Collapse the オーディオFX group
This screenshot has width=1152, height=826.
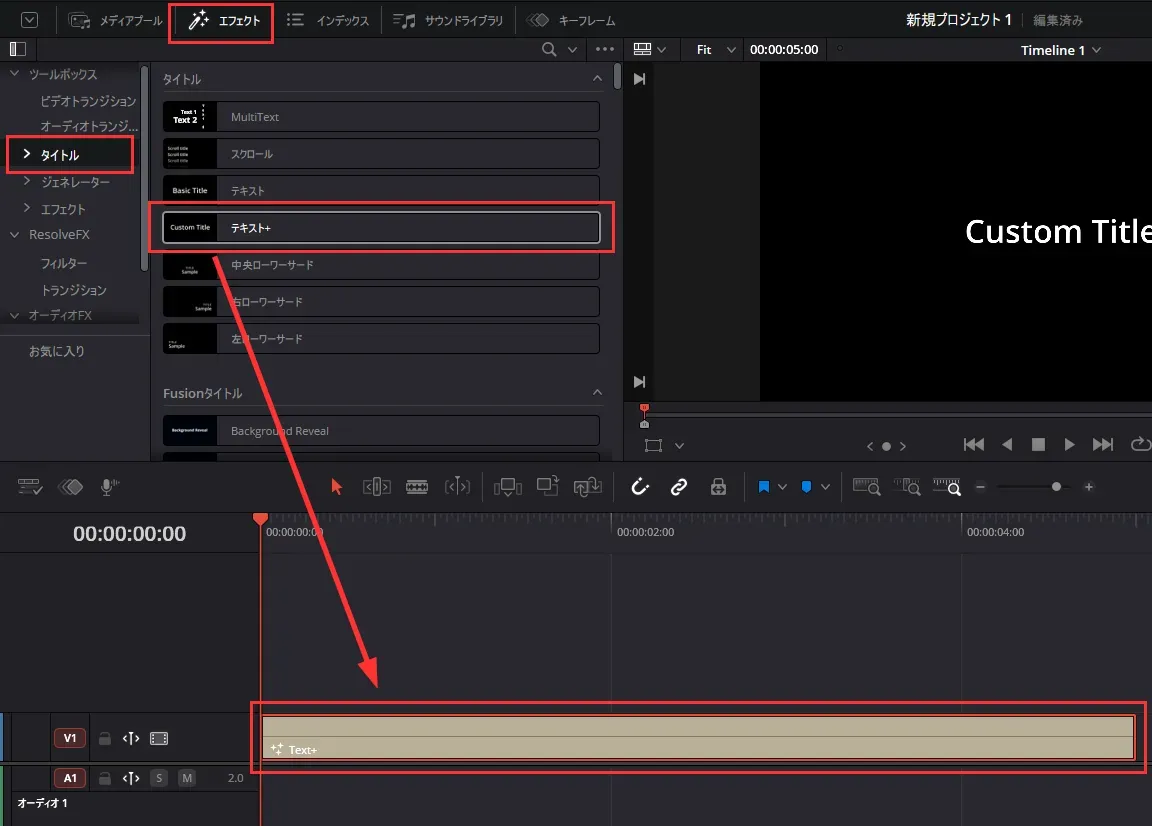(14, 315)
